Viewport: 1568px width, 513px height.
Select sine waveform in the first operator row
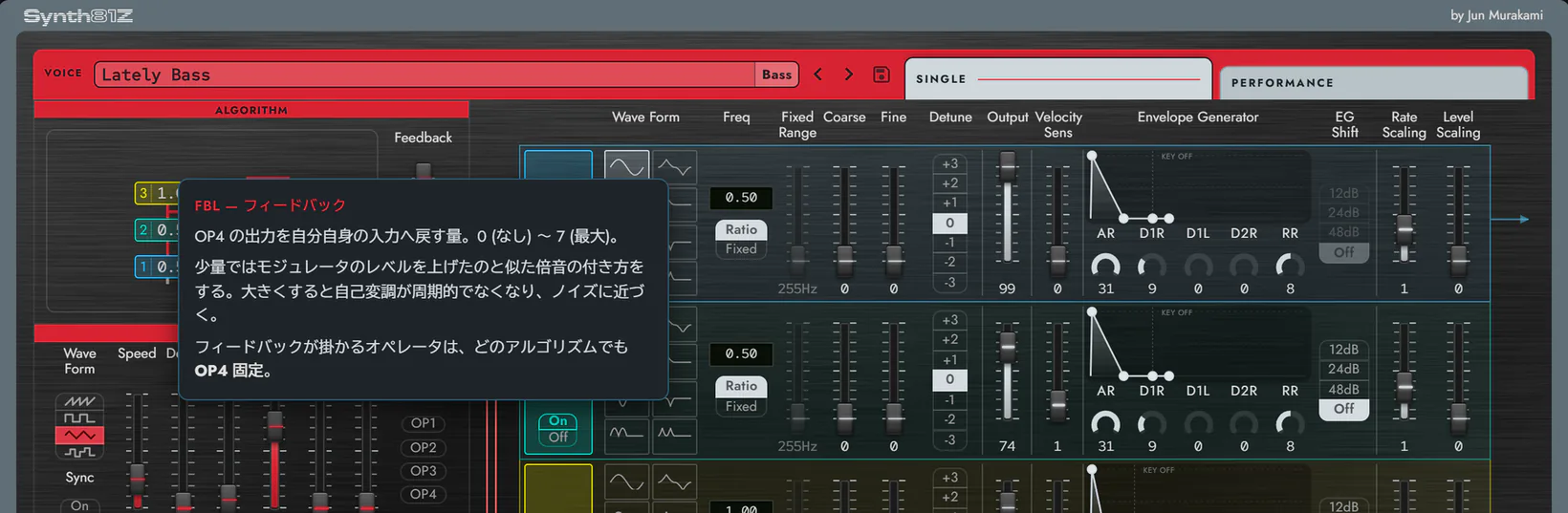pos(626,167)
